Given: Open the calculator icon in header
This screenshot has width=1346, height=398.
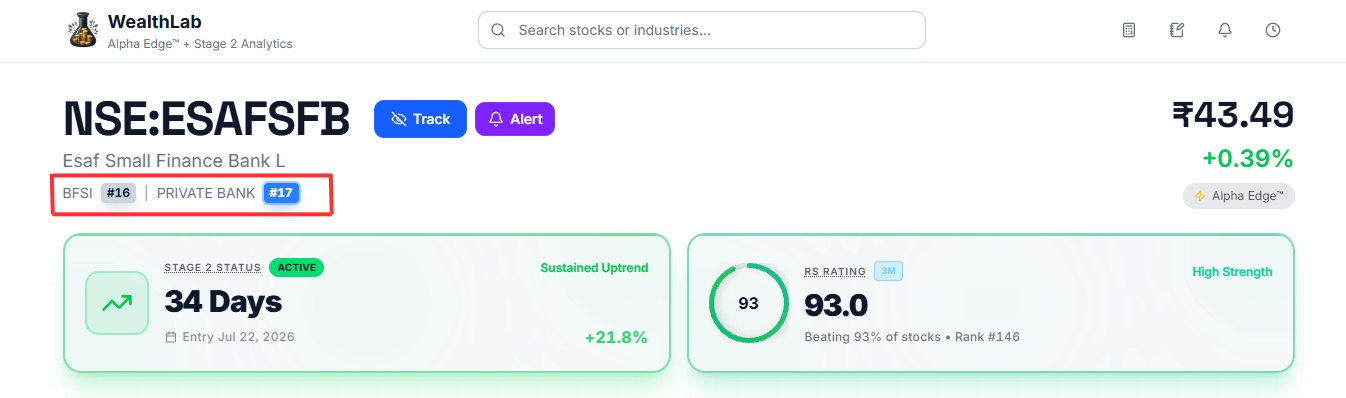Looking at the screenshot, I should (x=1129, y=30).
